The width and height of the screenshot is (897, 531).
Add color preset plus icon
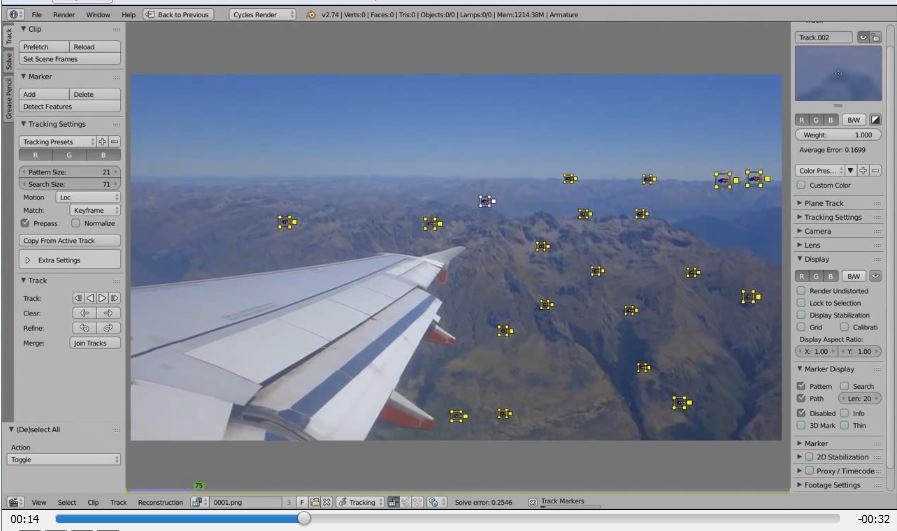[x=863, y=171]
